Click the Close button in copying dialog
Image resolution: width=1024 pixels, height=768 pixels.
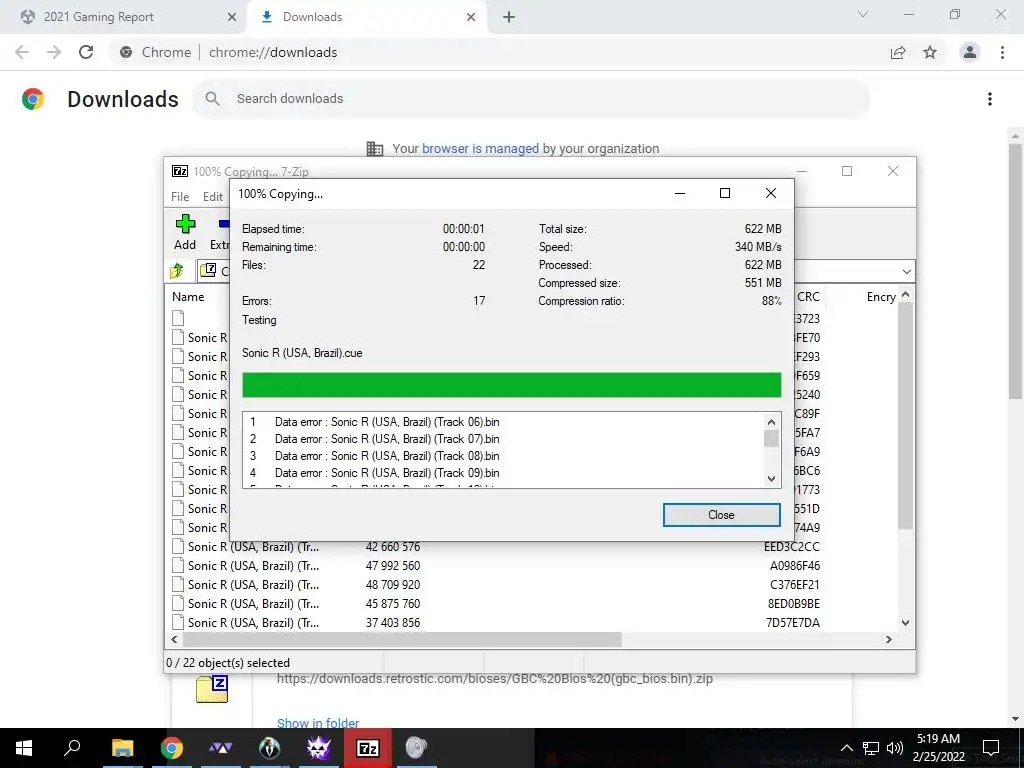(721, 515)
